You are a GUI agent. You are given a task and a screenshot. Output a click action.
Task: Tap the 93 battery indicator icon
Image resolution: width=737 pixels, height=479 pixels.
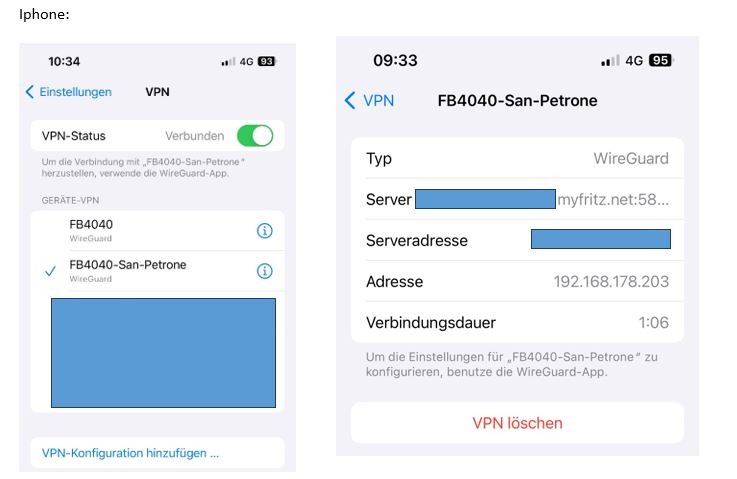point(267,62)
